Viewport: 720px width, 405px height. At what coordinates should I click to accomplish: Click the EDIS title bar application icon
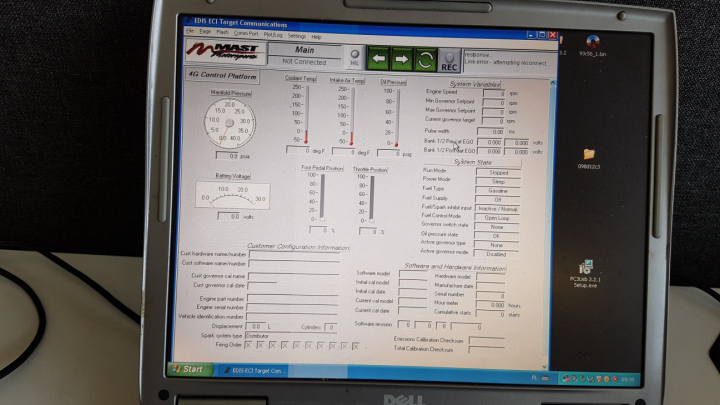pyautogui.click(x=189, y=20)
